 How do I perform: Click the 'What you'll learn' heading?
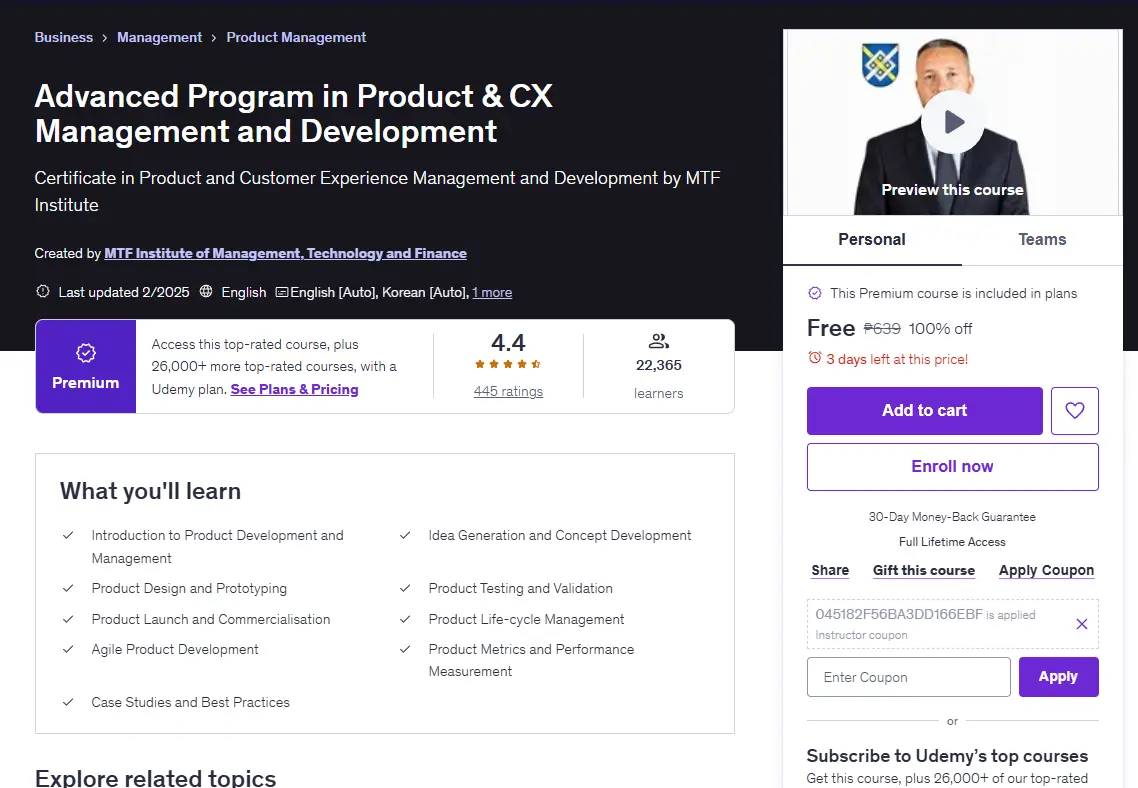coord(150,491)
